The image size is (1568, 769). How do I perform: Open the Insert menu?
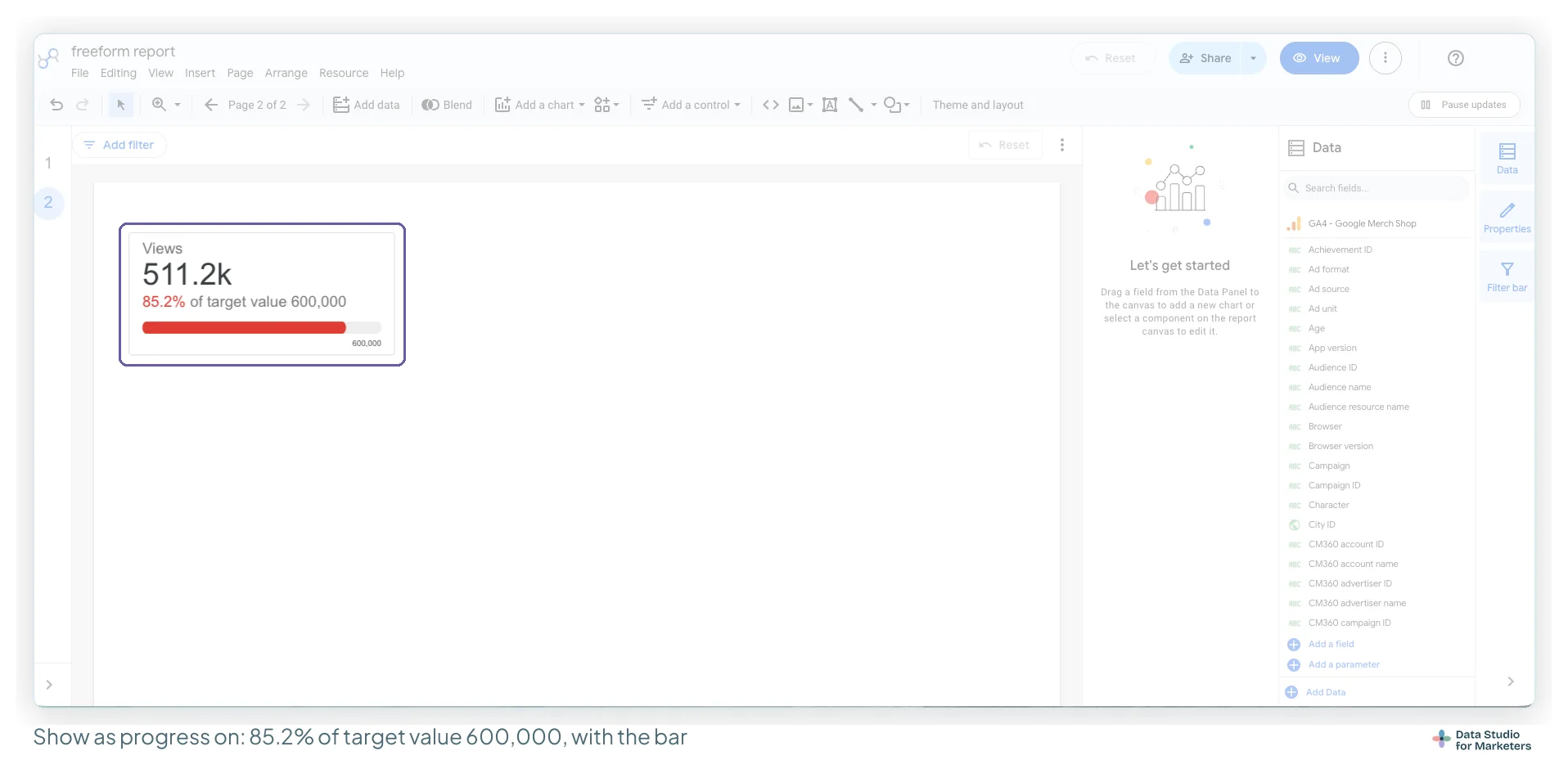tap(200, 73)
